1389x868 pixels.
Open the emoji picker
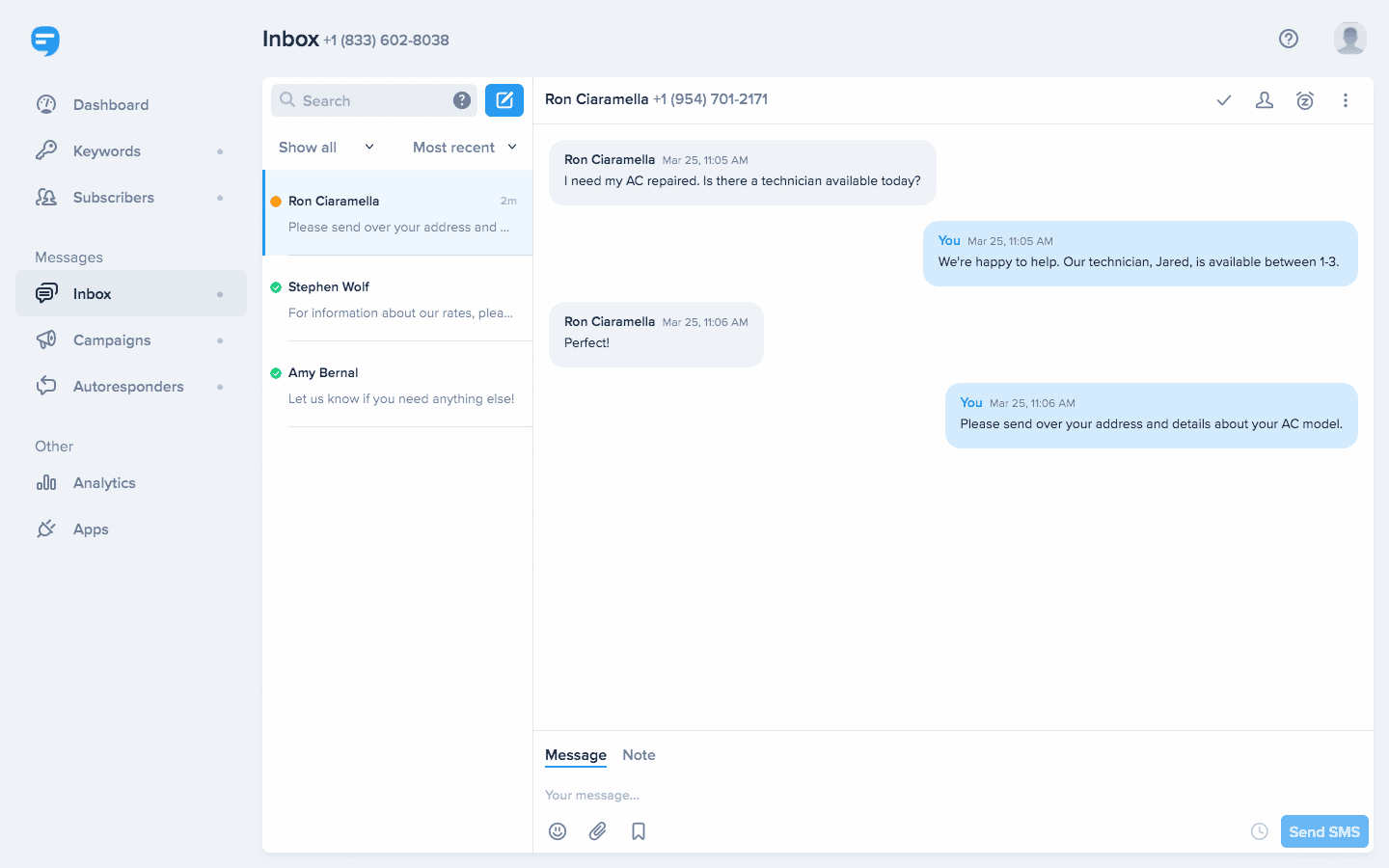(558, 830)
